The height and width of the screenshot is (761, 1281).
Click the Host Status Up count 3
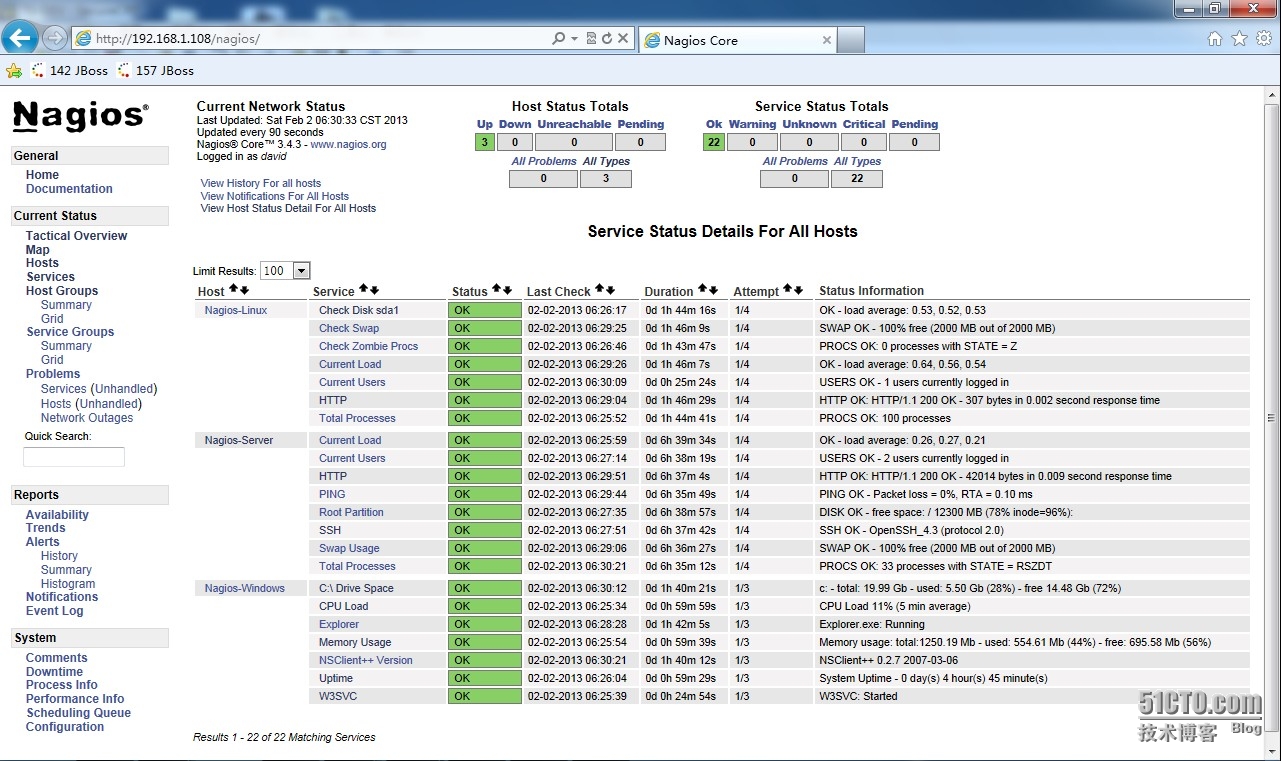click(485, 142)
